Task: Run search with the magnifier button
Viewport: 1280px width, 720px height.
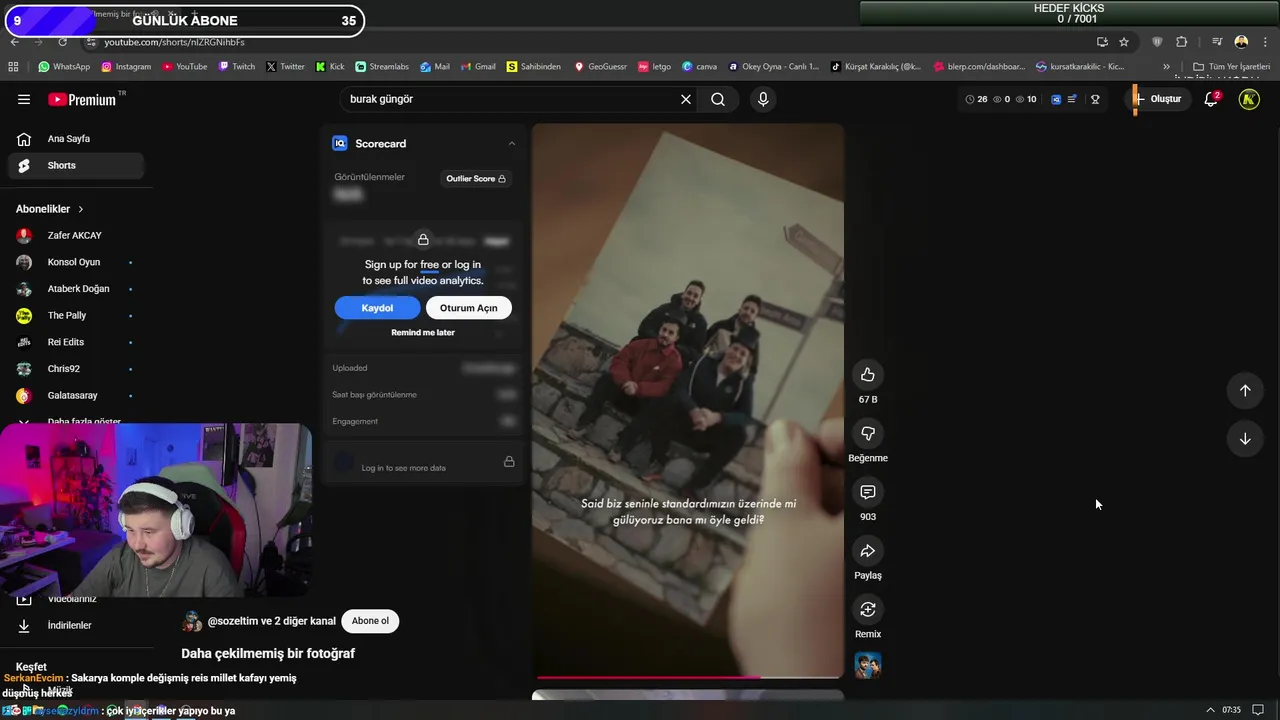Action: tap(718, 99)
